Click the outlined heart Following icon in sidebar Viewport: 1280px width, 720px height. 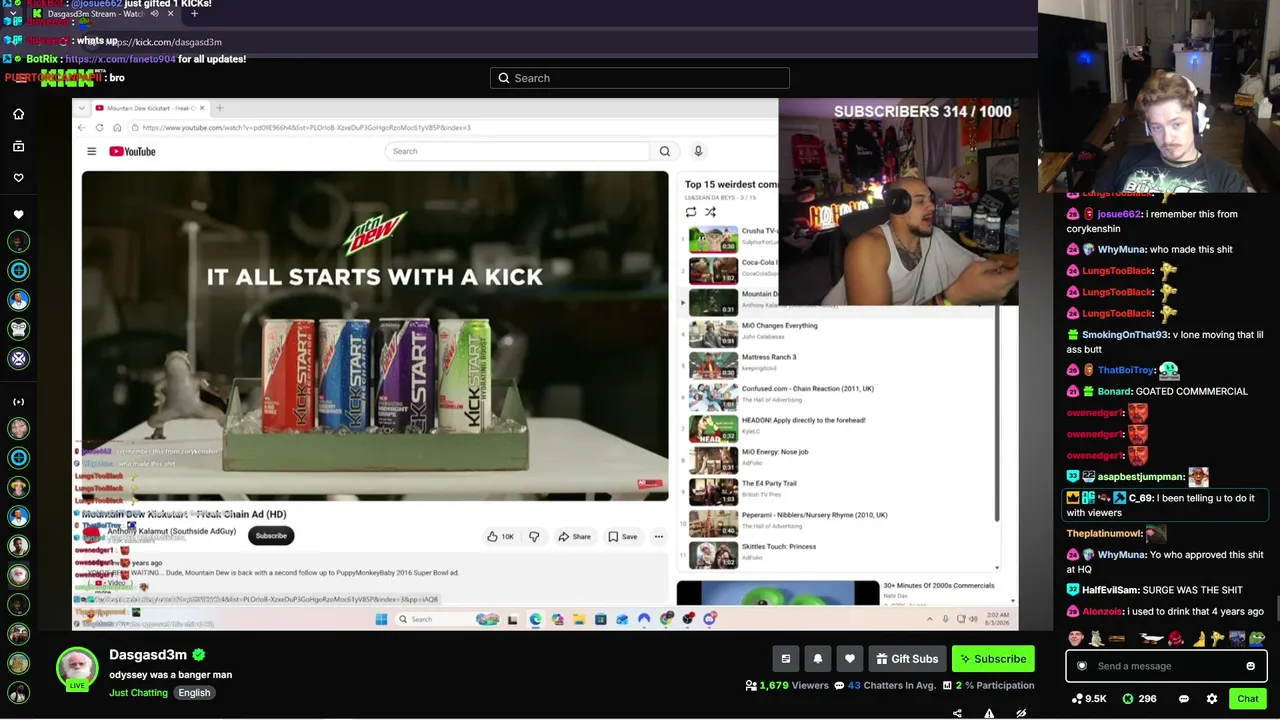coord(18,178)
